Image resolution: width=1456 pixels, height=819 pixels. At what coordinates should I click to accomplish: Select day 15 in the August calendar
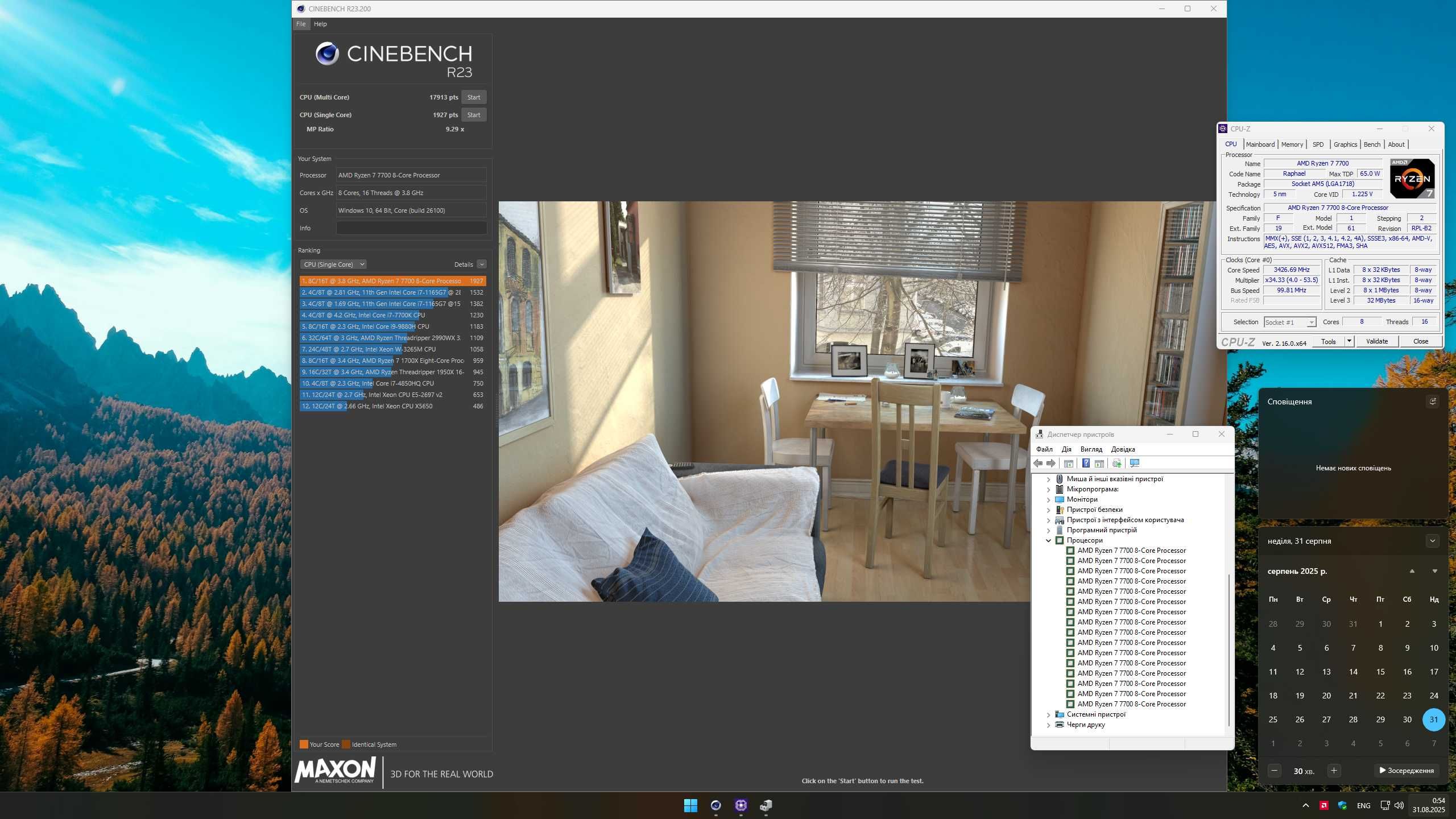click(x=1380, y=672)
